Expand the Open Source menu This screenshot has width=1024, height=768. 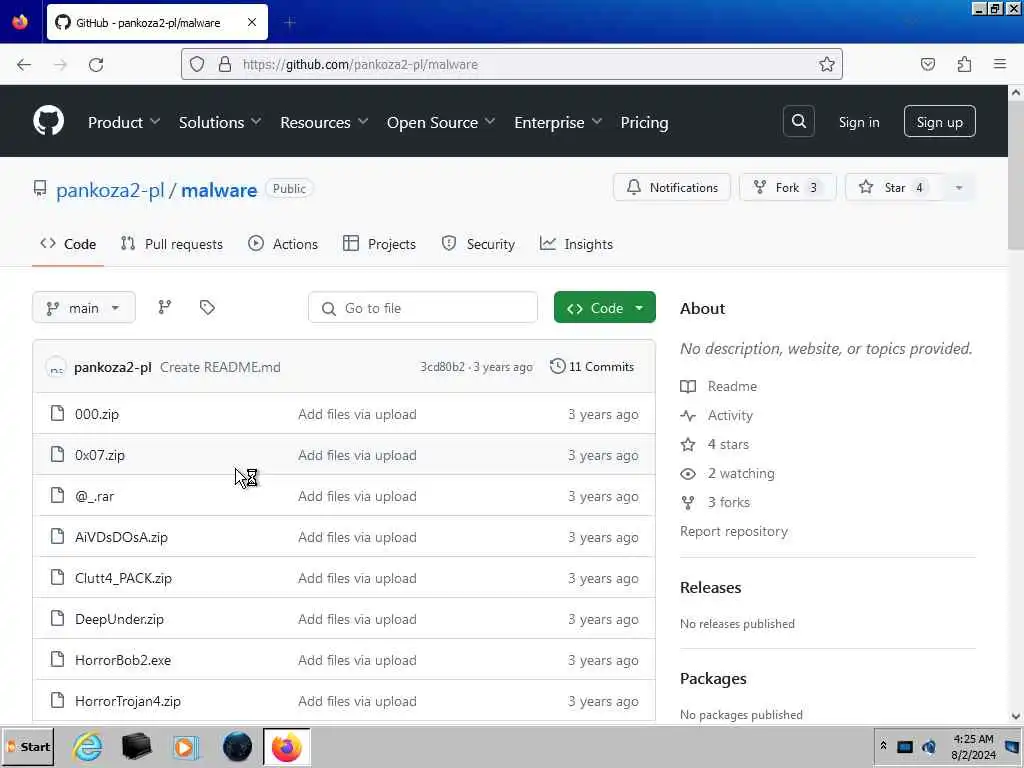441,122
